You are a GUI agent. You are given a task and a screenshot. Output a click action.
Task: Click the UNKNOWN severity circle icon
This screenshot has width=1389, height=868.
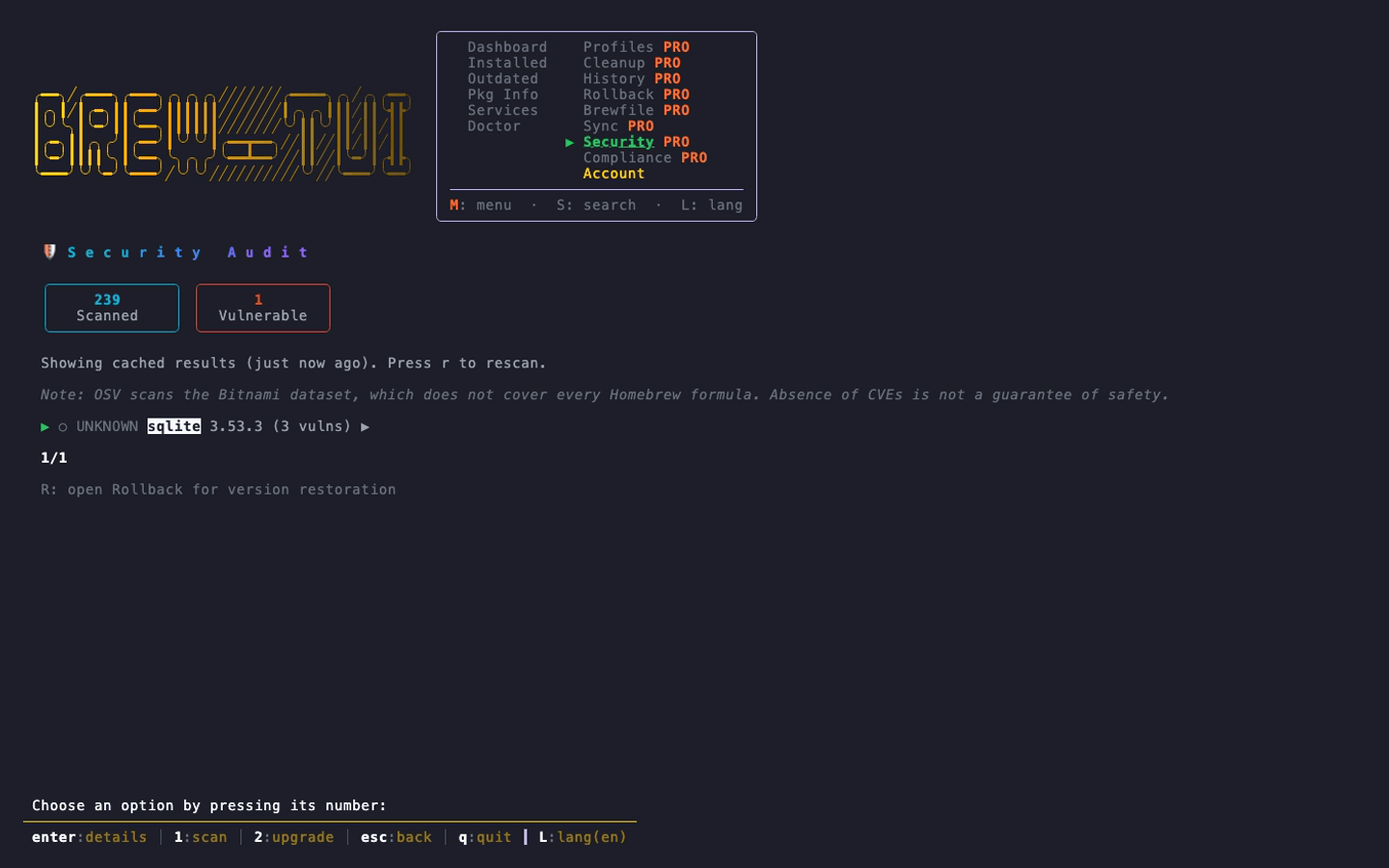tap(63, 426)
